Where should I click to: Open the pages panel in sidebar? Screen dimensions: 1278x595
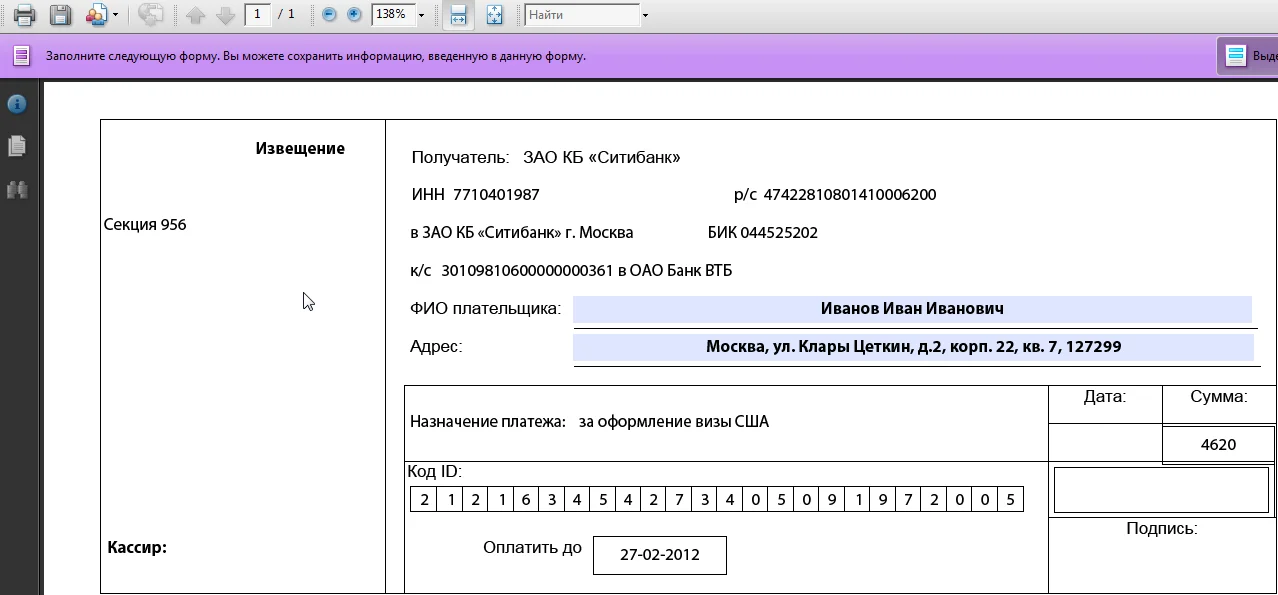coord(17,146)
